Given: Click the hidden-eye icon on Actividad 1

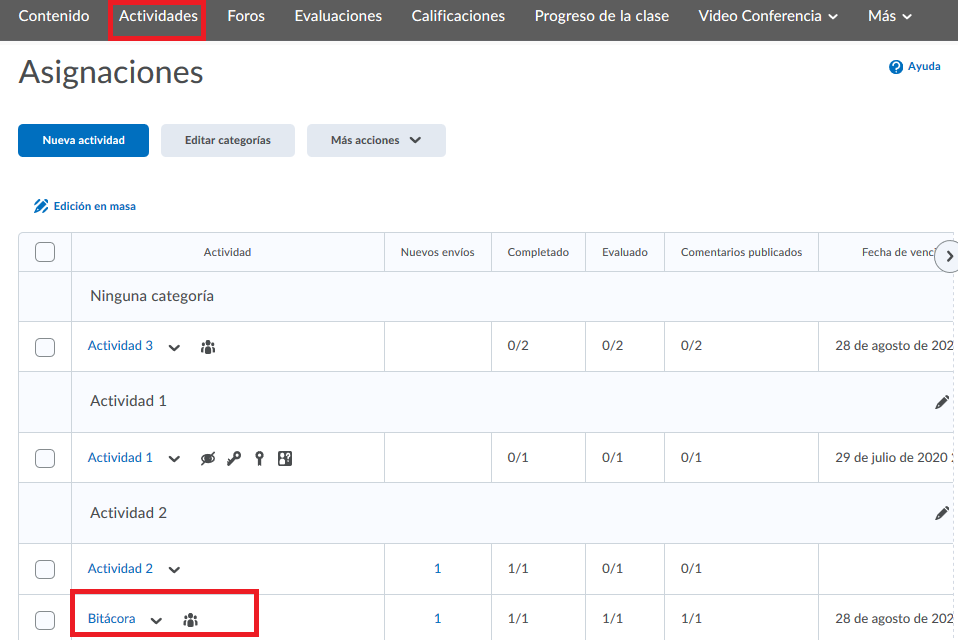Looking at the screenshot, I should (208, 459).
